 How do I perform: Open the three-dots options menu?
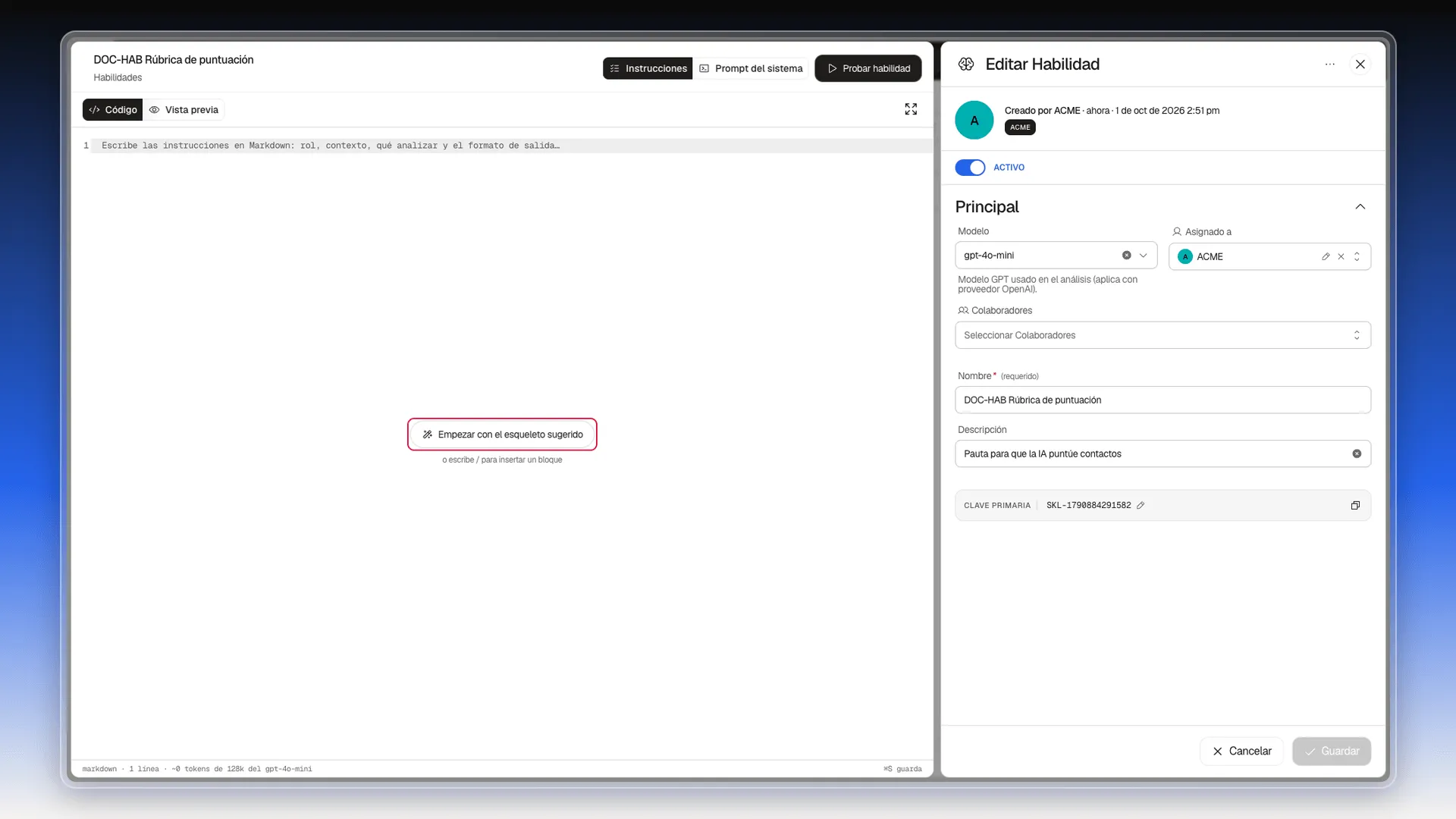[x=1329, y=64]
